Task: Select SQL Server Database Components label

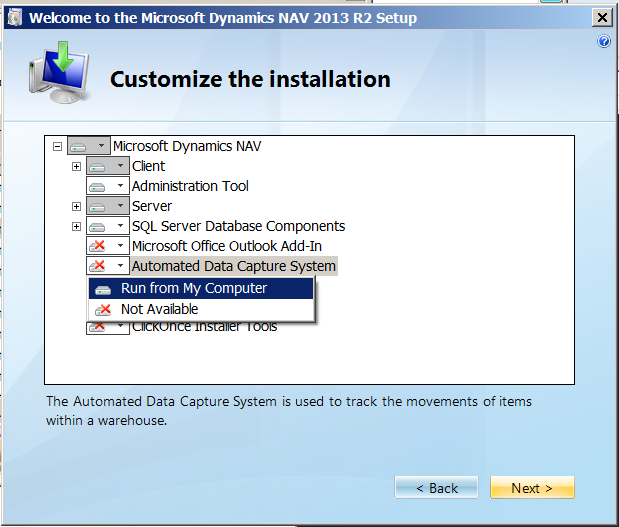Action: 238,226
